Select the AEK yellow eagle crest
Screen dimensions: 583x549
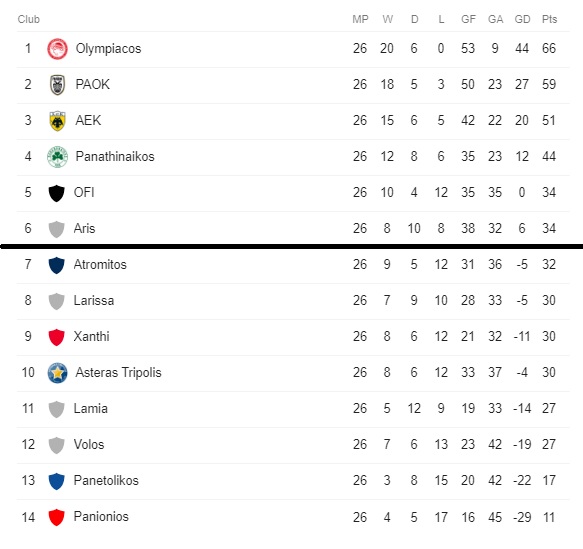point(57,121)
